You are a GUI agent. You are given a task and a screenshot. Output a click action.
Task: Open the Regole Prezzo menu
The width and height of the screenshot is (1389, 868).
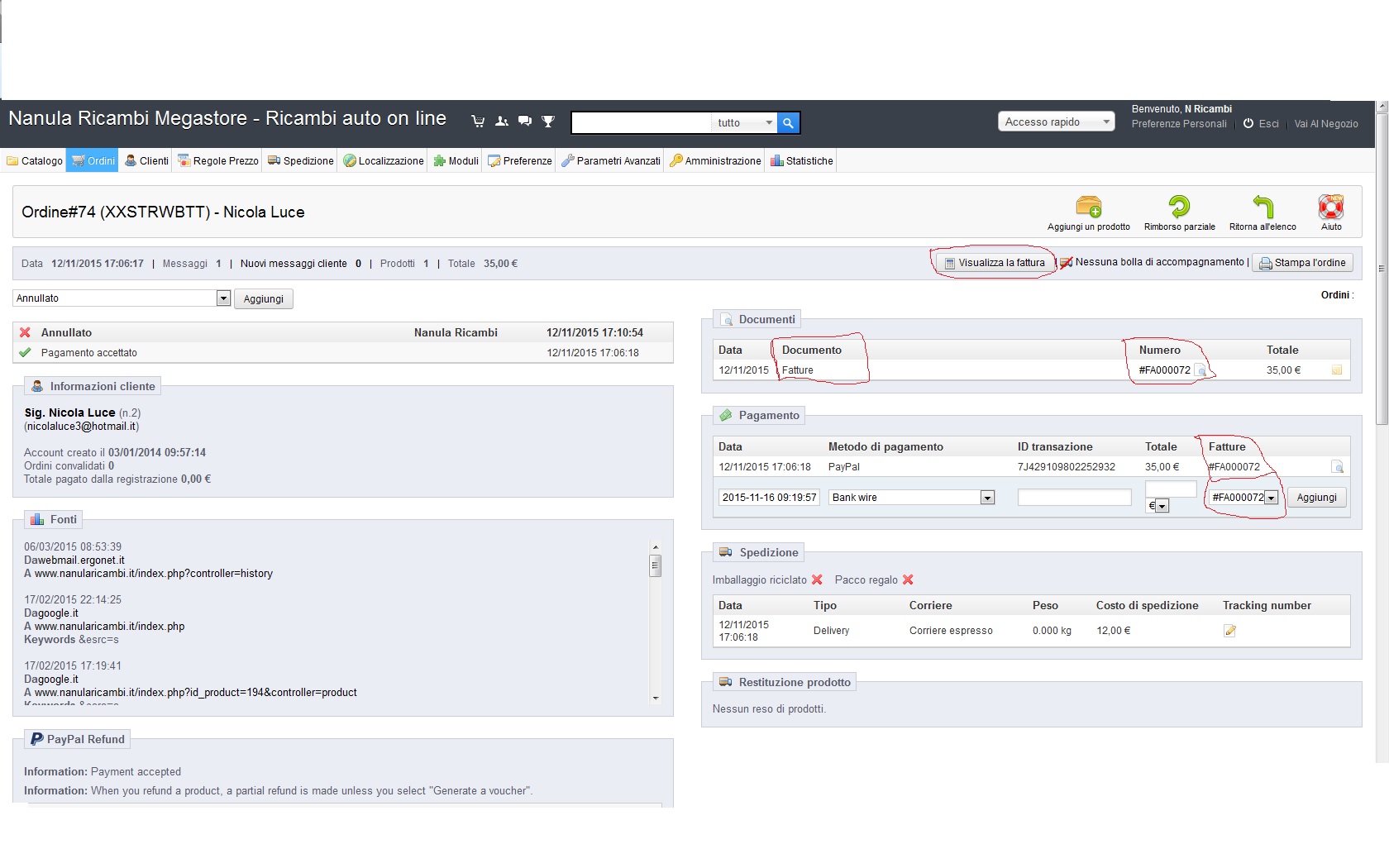[218, 160]
